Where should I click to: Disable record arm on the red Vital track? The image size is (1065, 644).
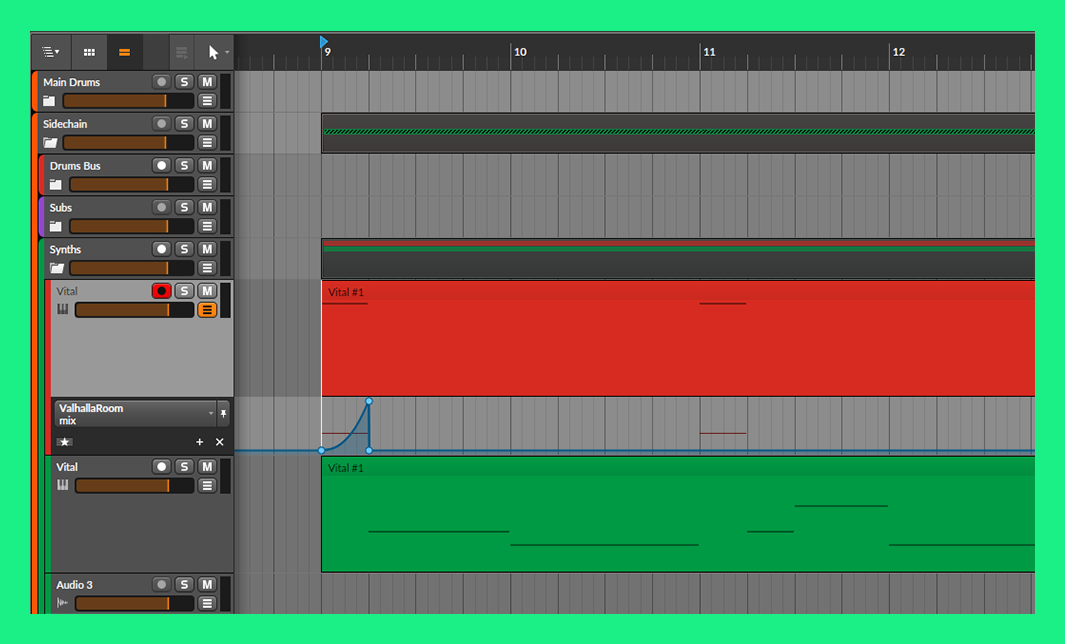(161, 291)
